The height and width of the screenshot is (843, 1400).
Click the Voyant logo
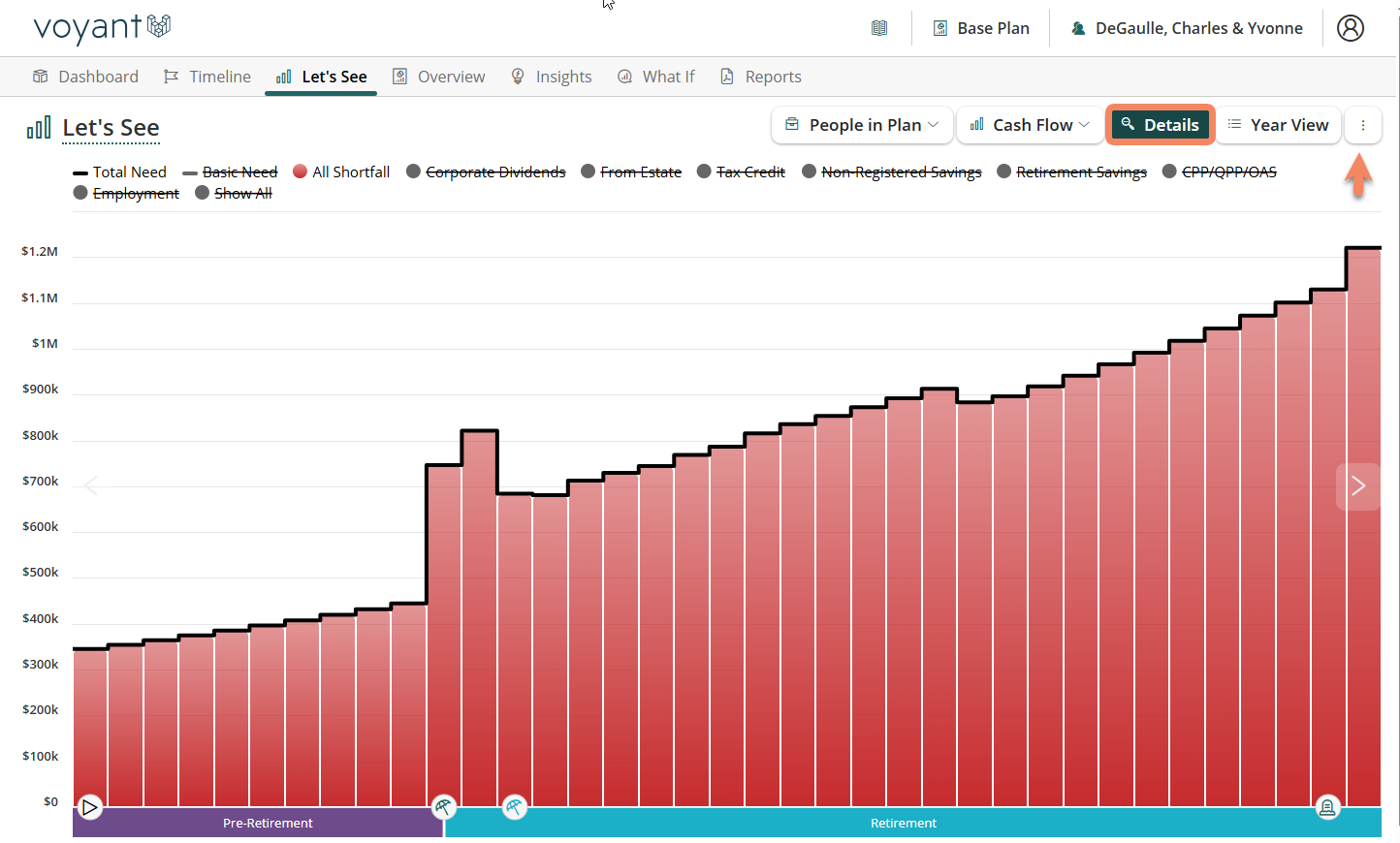click(x=102, y=28)
